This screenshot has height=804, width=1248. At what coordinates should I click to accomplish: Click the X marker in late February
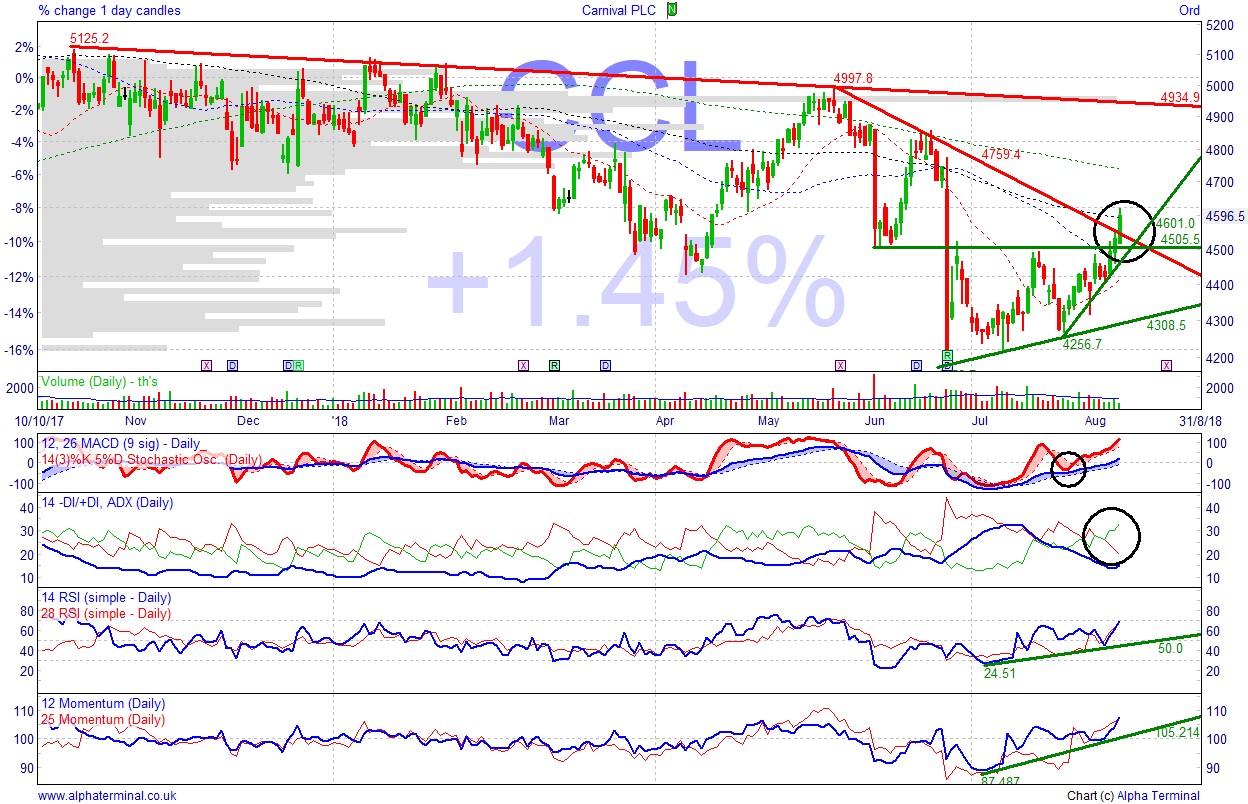523,366
